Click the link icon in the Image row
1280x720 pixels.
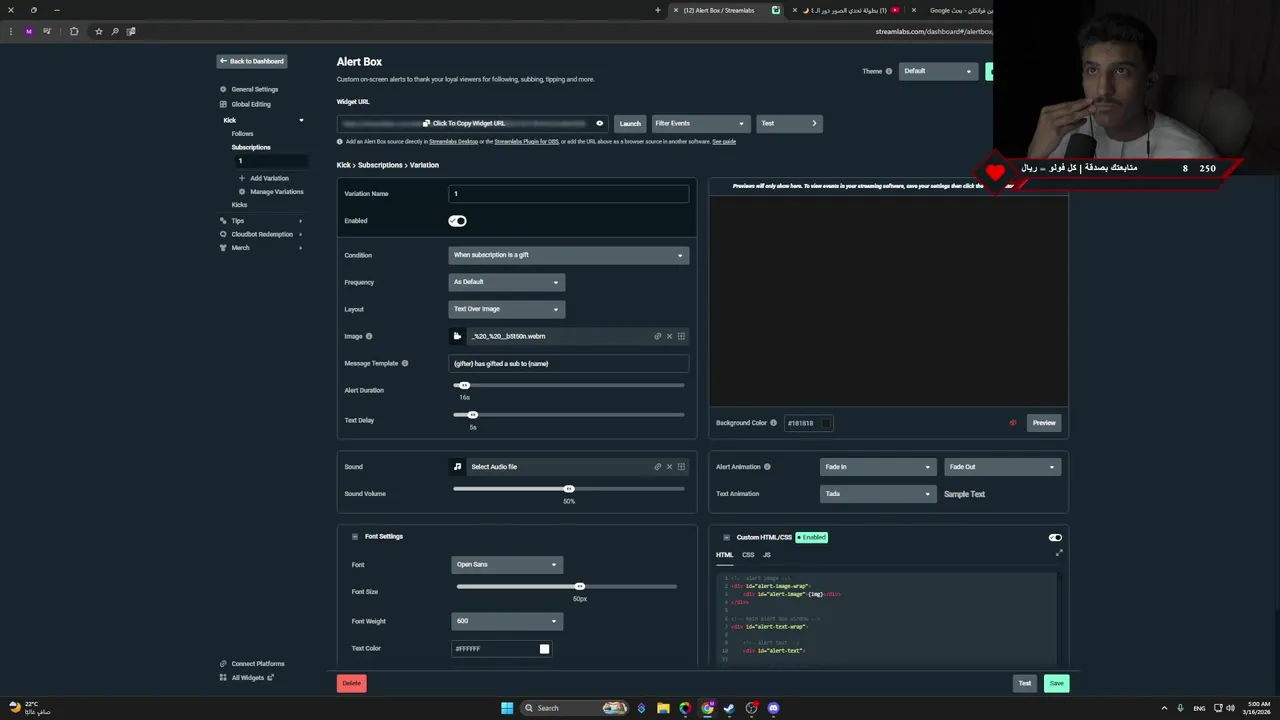(658, 336)
